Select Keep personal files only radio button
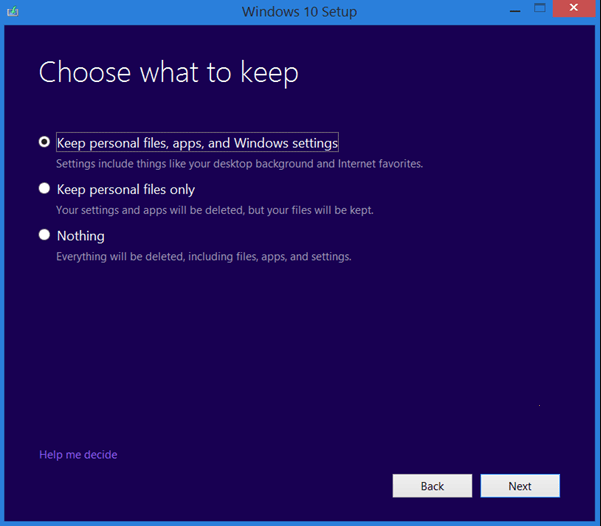The image size is (601, 526). (x=44, y=188)
